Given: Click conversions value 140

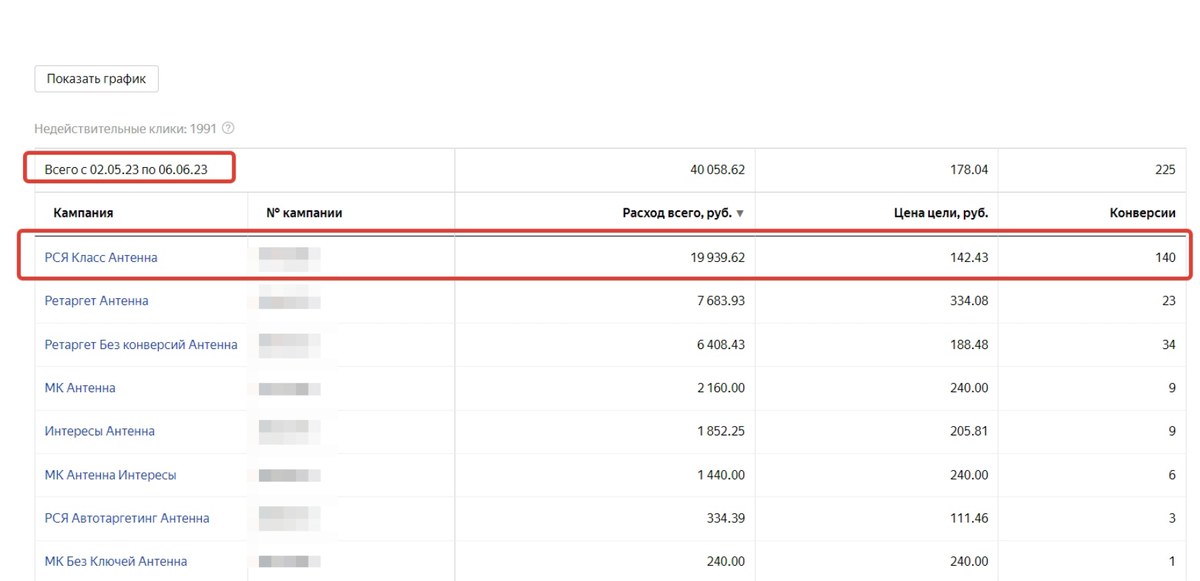Looking at the screenshot, I should click(1165, 257).
